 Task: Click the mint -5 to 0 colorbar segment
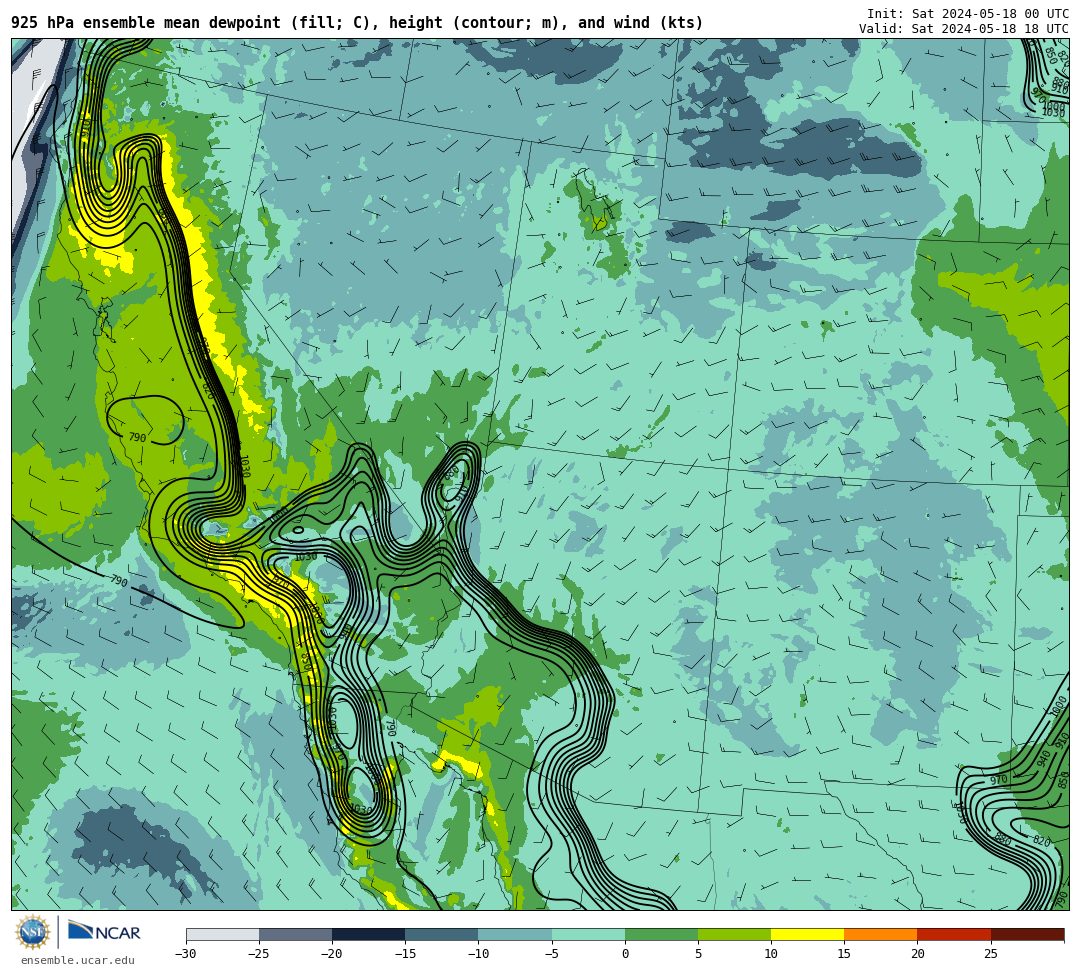[588, 934]
